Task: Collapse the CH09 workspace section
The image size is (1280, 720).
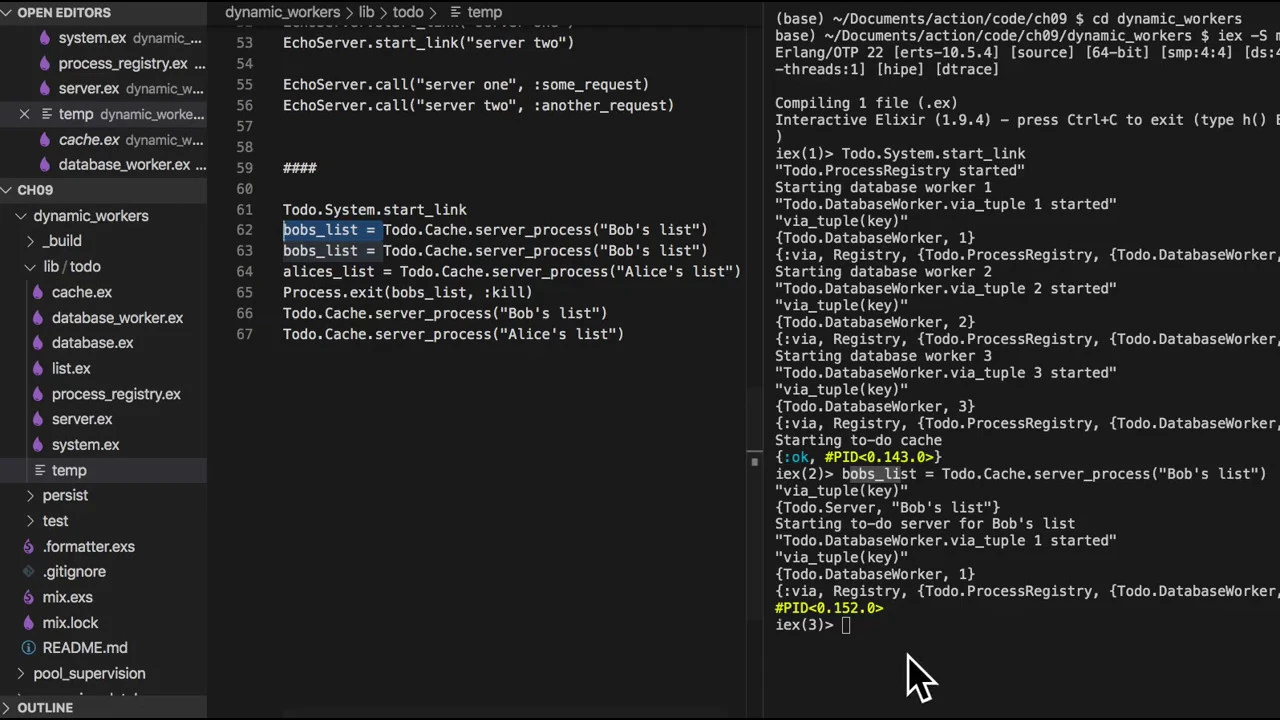Action: [x=7, y=190]
